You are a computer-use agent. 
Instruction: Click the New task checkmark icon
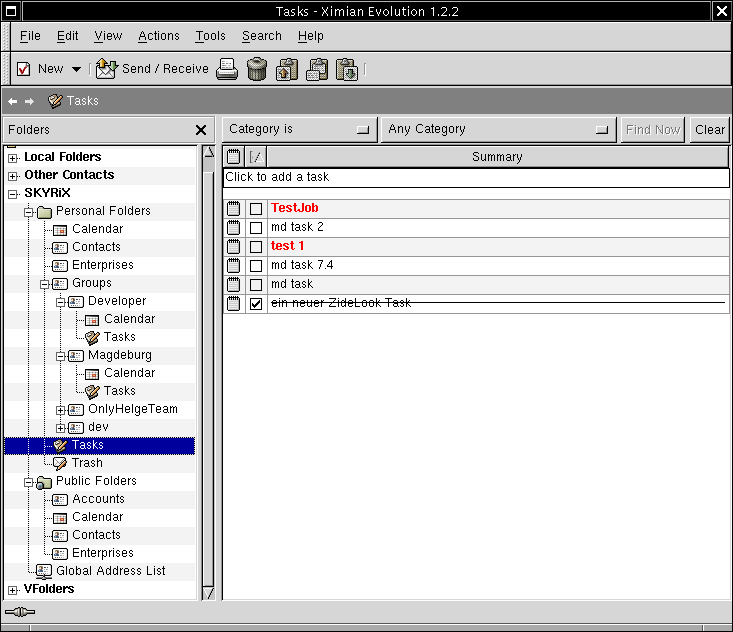click(x=23, y=69)
